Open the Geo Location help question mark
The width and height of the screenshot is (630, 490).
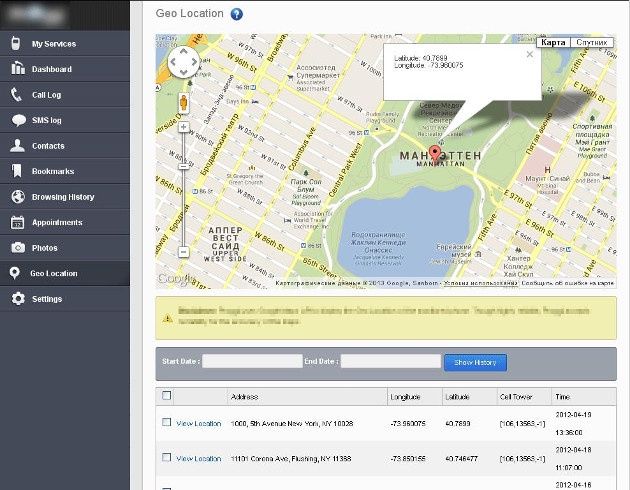(x=237, y=14)
